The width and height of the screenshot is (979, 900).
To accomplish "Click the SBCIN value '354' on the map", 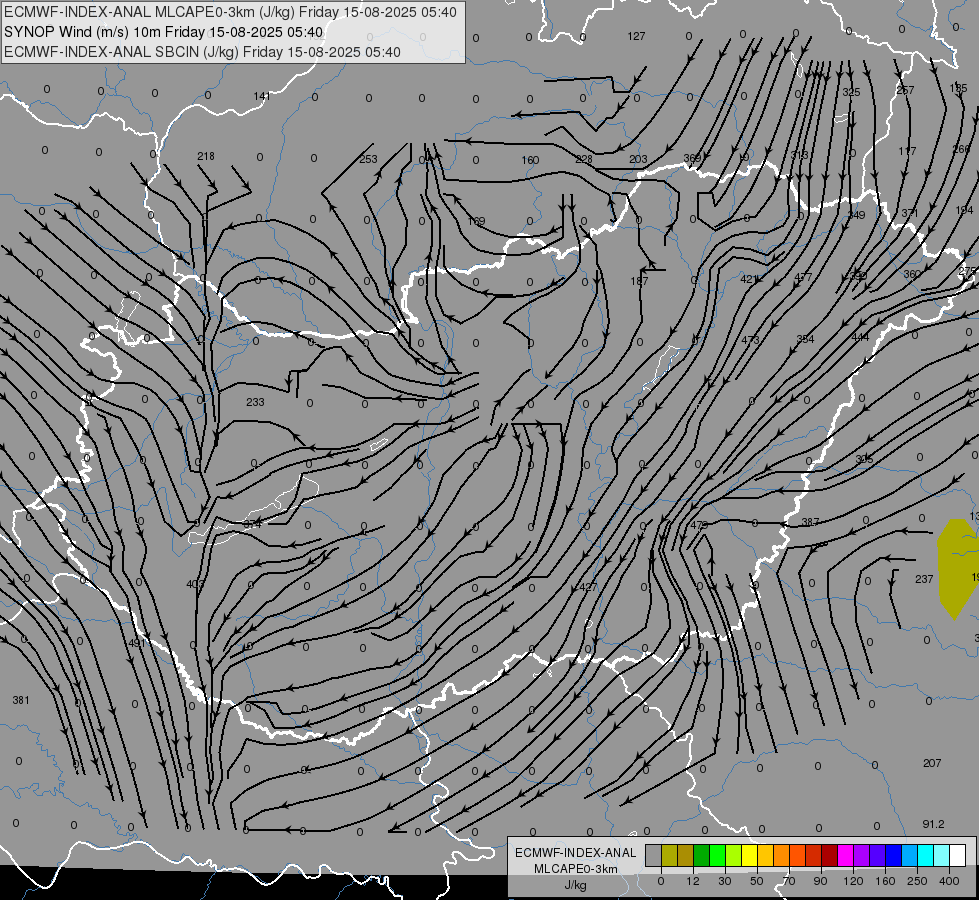I will (x=805, y=339).
